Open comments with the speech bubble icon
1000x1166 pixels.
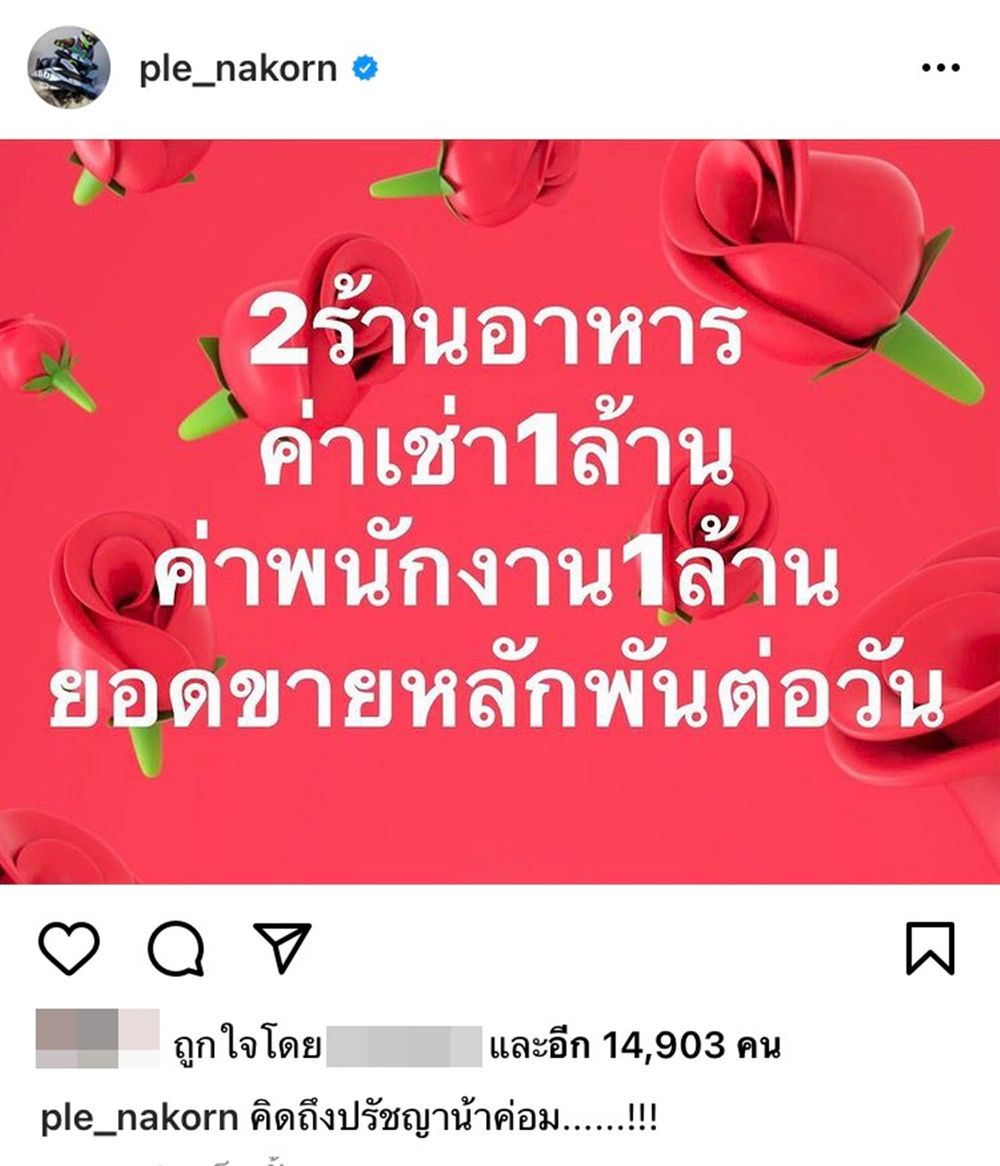point(176,948)
